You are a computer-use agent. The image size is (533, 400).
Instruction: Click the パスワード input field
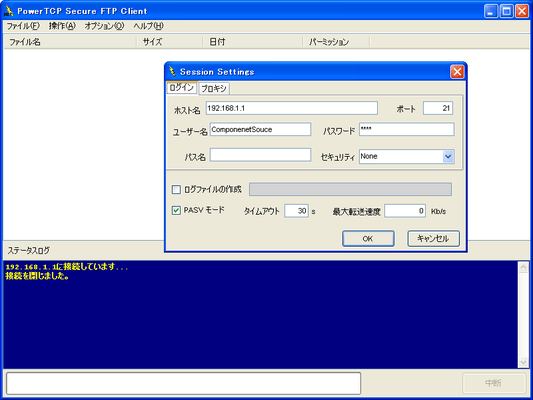pyautogui.click(x=407, y=129)
